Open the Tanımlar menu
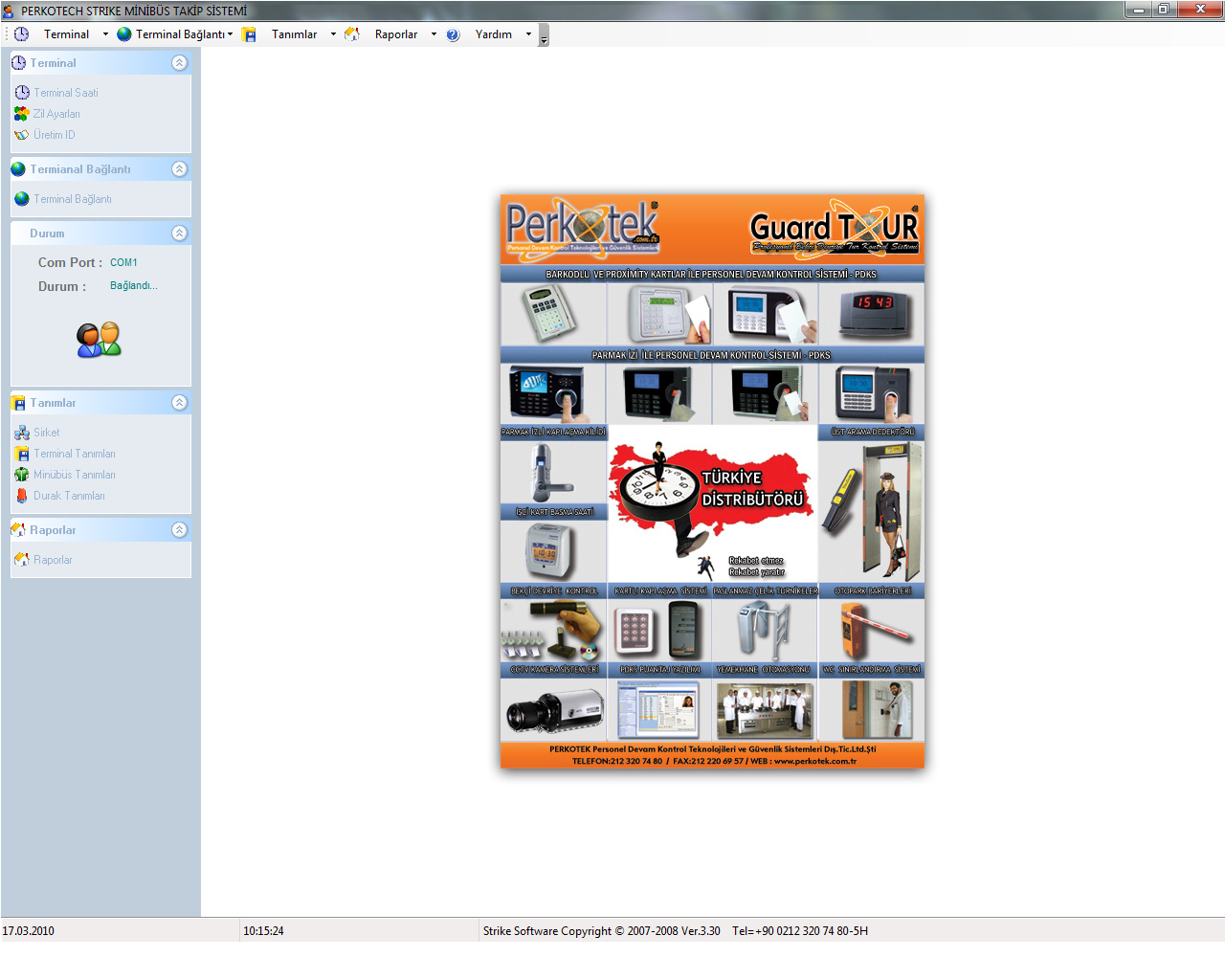 (294, 34)
